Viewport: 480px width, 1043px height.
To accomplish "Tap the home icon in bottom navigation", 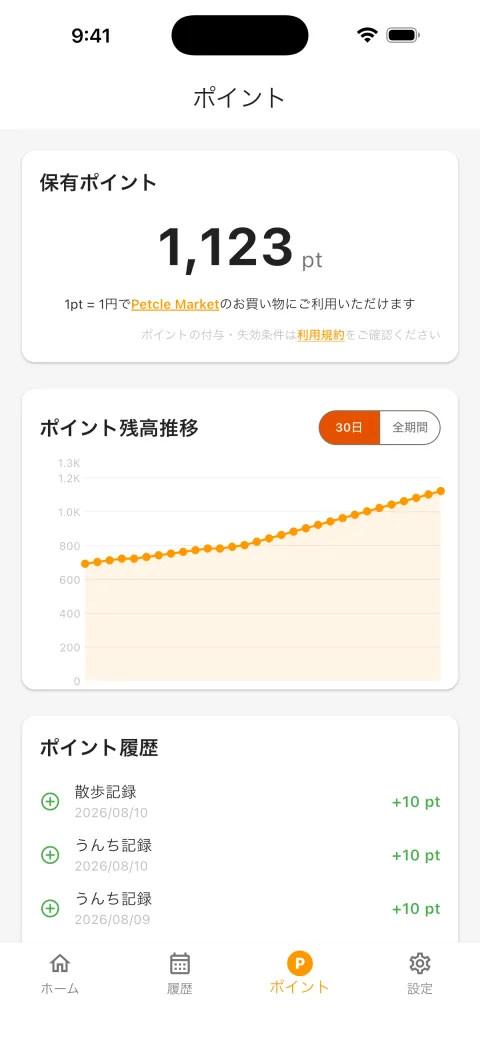I will pos(60,963).
